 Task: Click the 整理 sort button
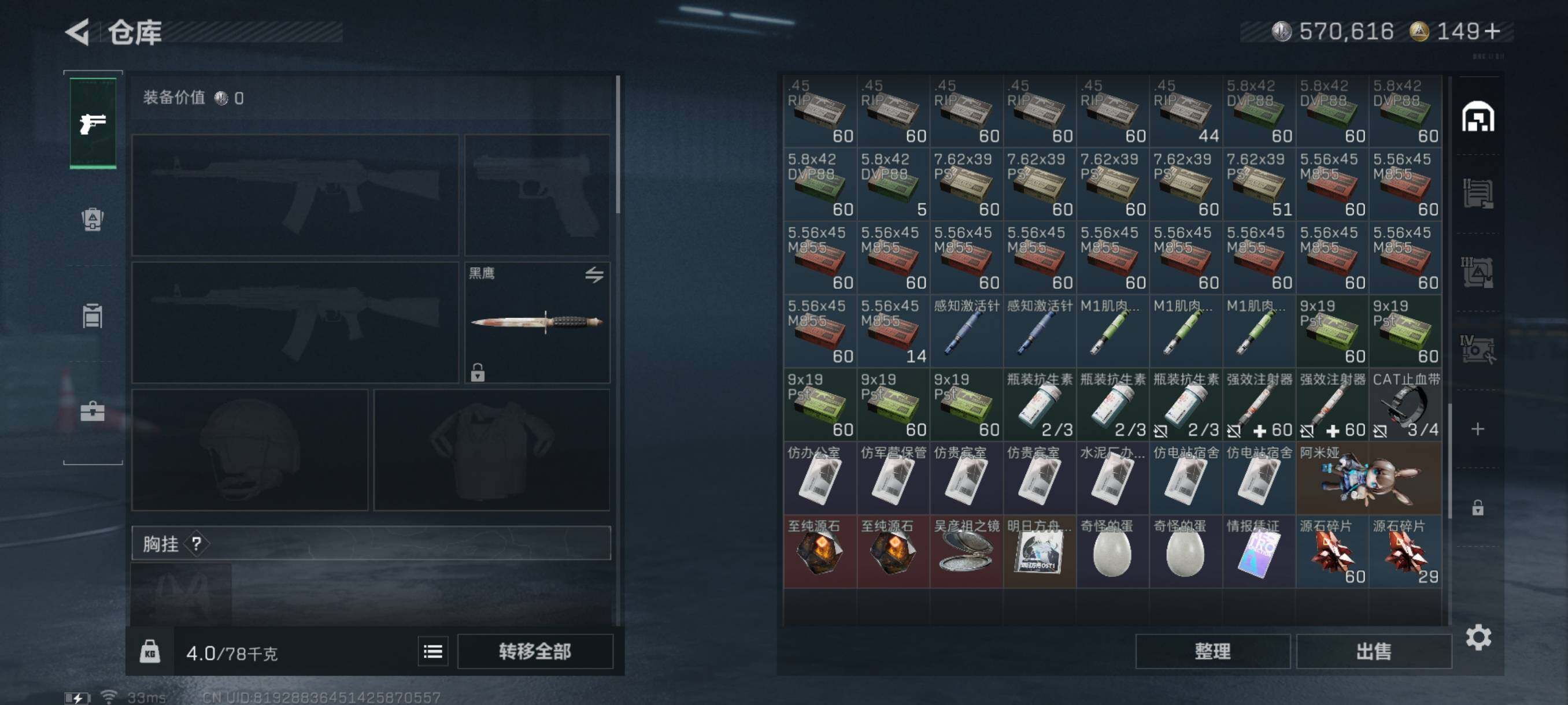(x=1212, y=651)
